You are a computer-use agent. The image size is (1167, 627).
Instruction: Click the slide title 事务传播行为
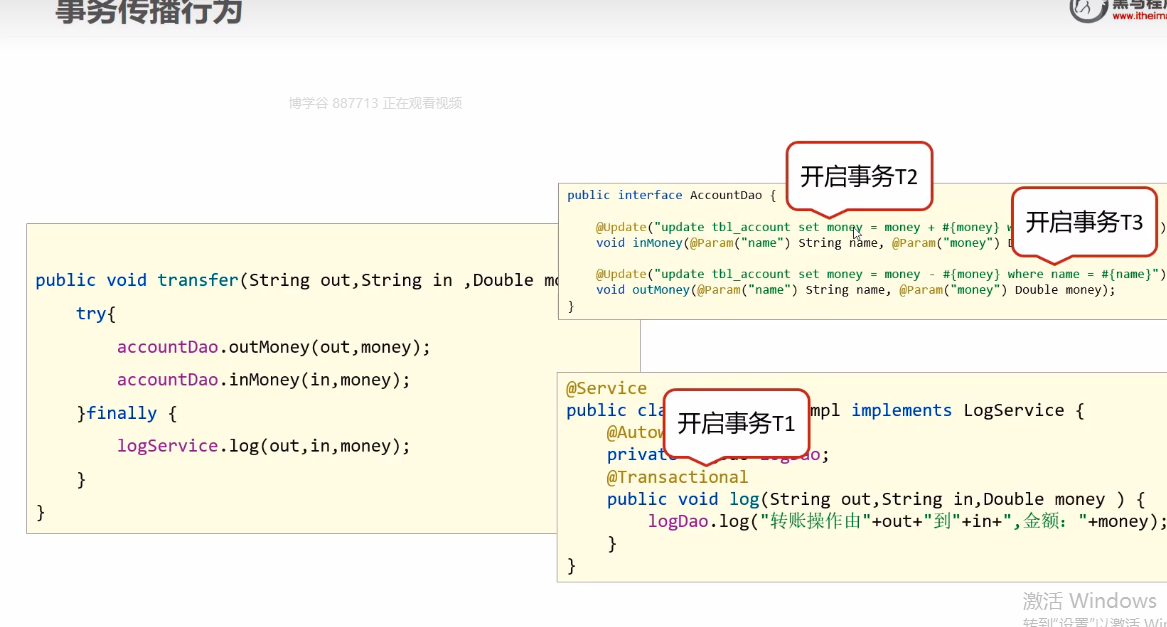click(149, 11)
